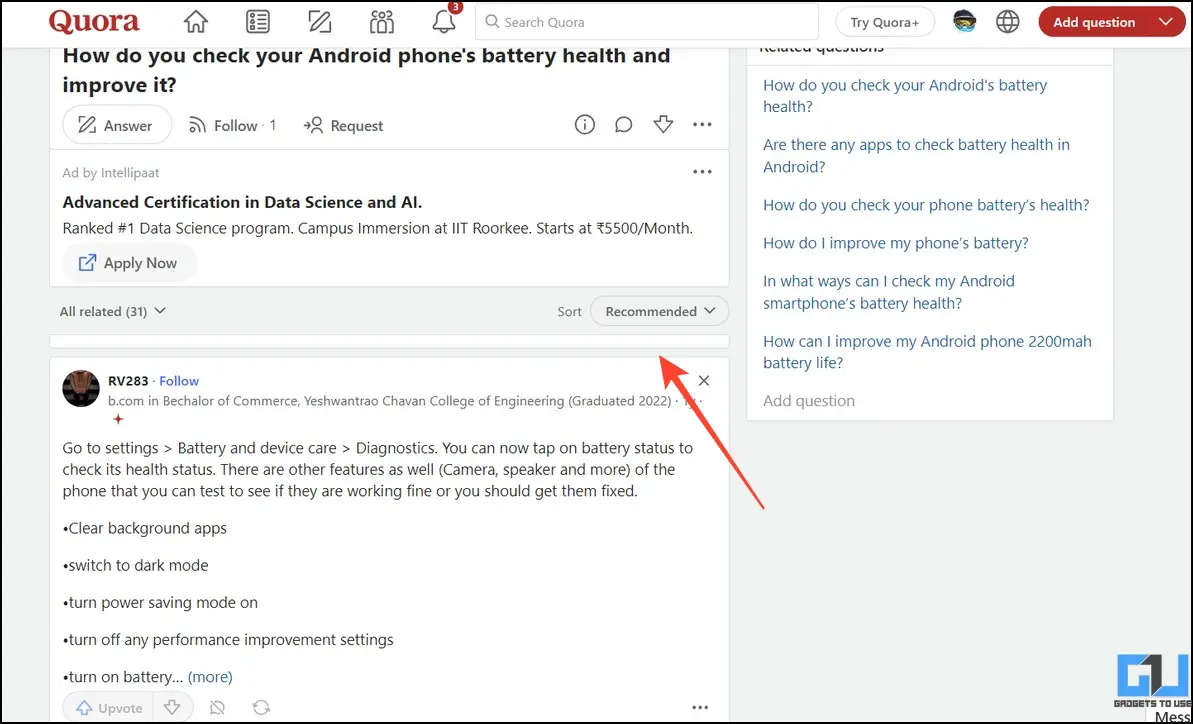Click Add question under related questions
1193x724 pixels.
point(809,401)
